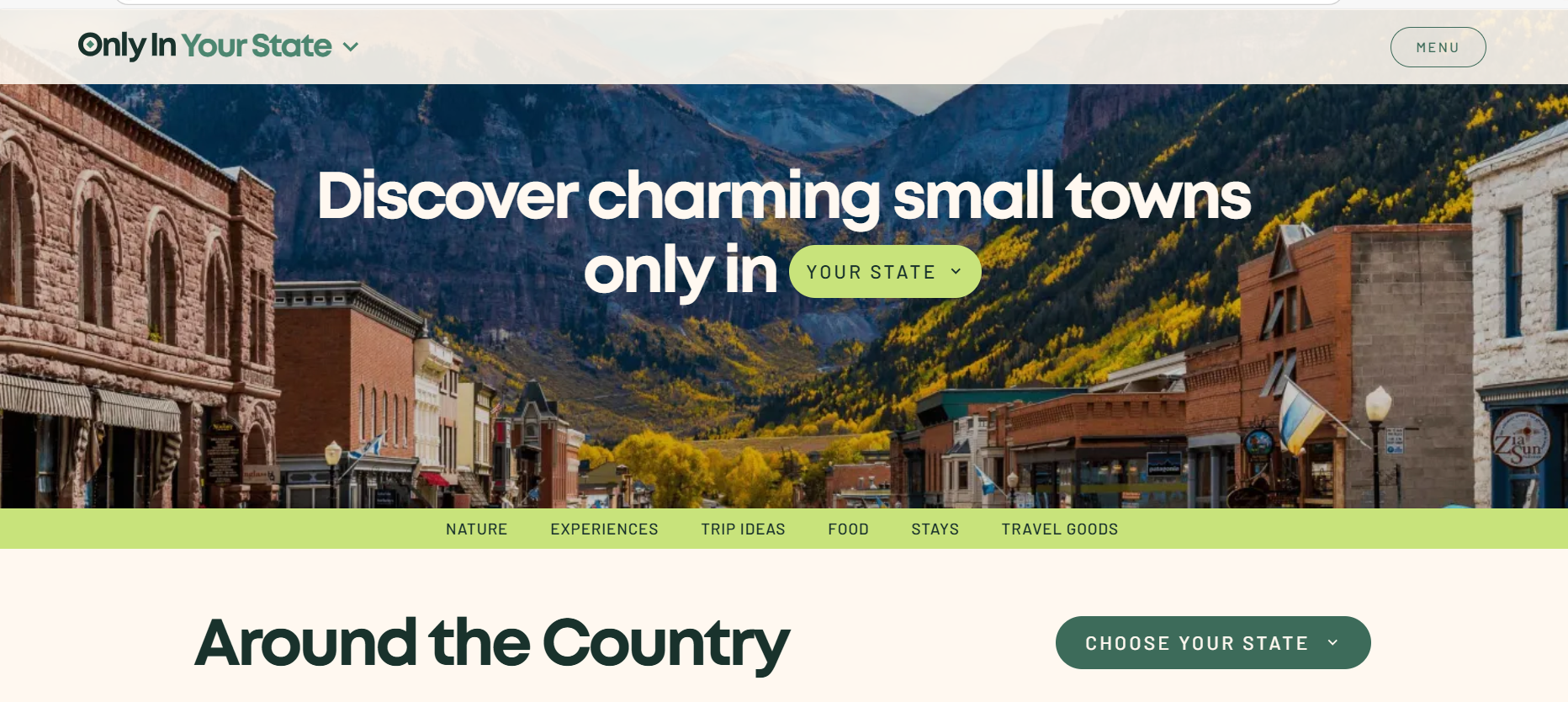
Task: Focus the browser address bar at top
Action: 728,3
